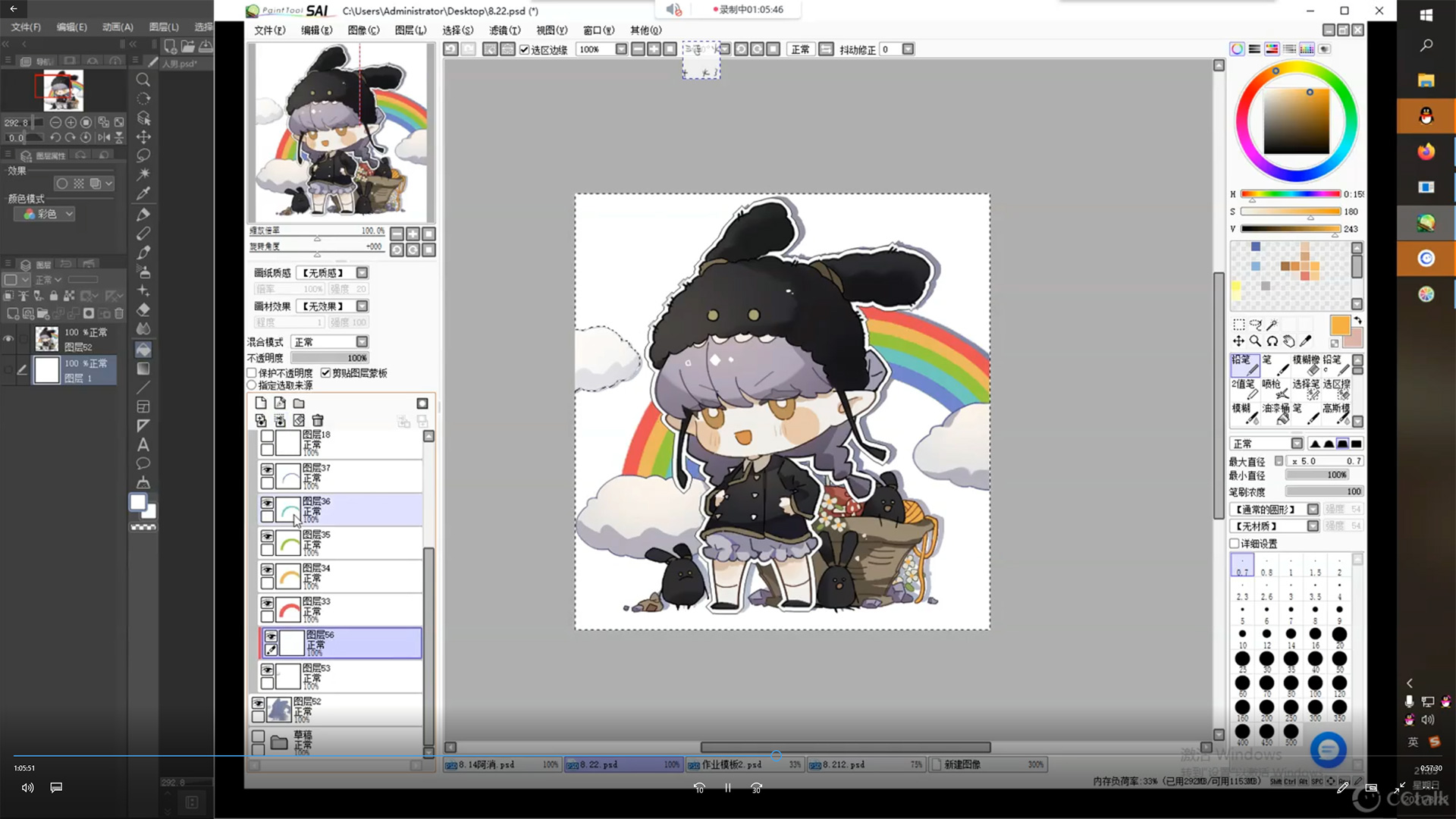Select the zoom magnifier tool in SAI
The image size is (1456, 819).
click(1255, 341)
